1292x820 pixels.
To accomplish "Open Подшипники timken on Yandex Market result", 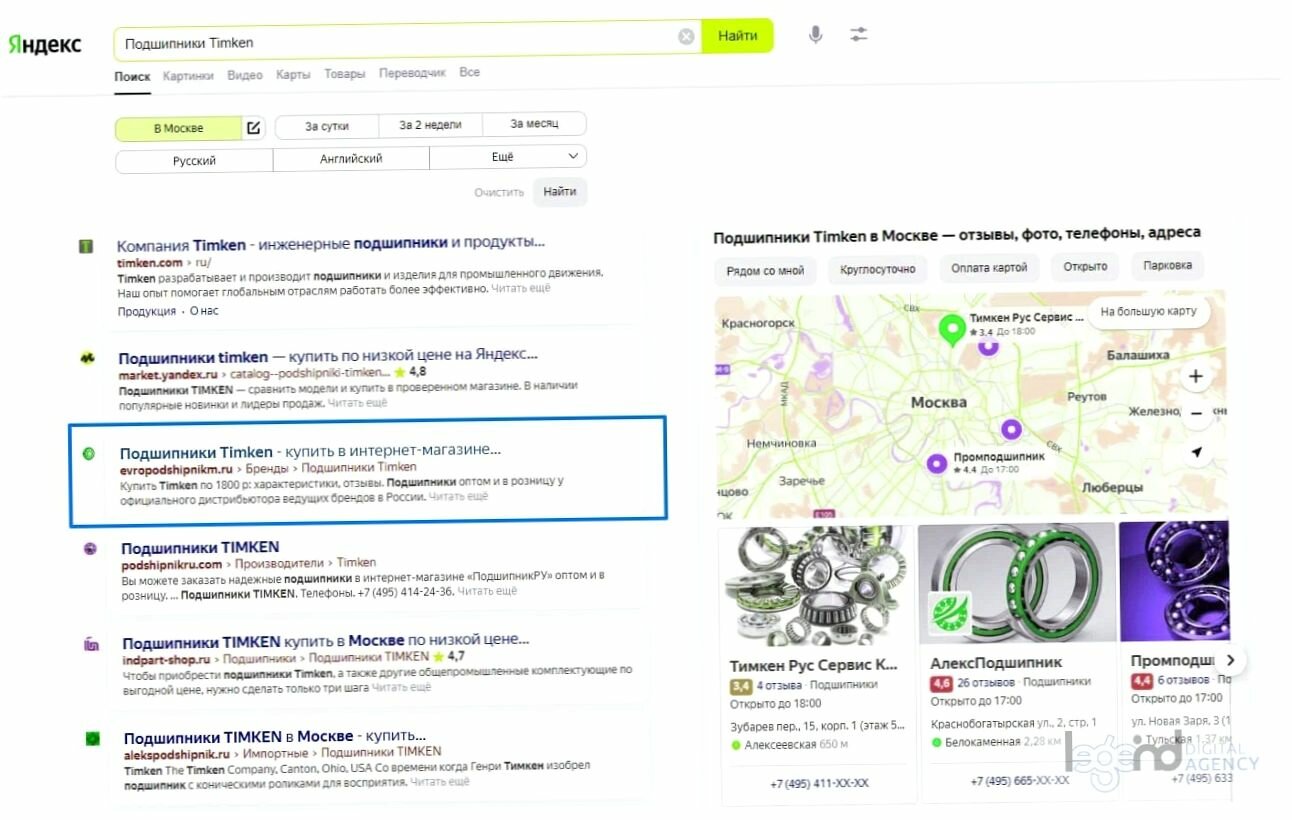I will click(328, 356).
